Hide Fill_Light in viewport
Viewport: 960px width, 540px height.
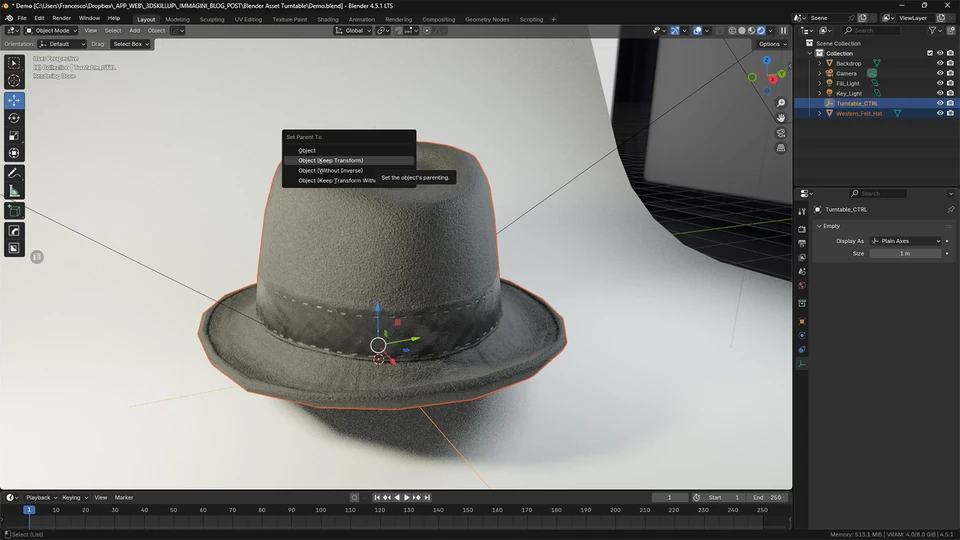coord(940,83)
